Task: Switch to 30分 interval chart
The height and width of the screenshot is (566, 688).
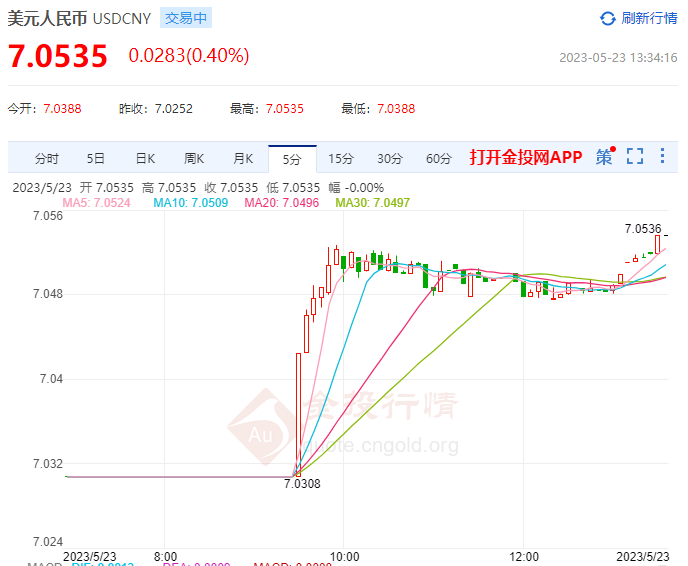Action: (x=390, y=158)
